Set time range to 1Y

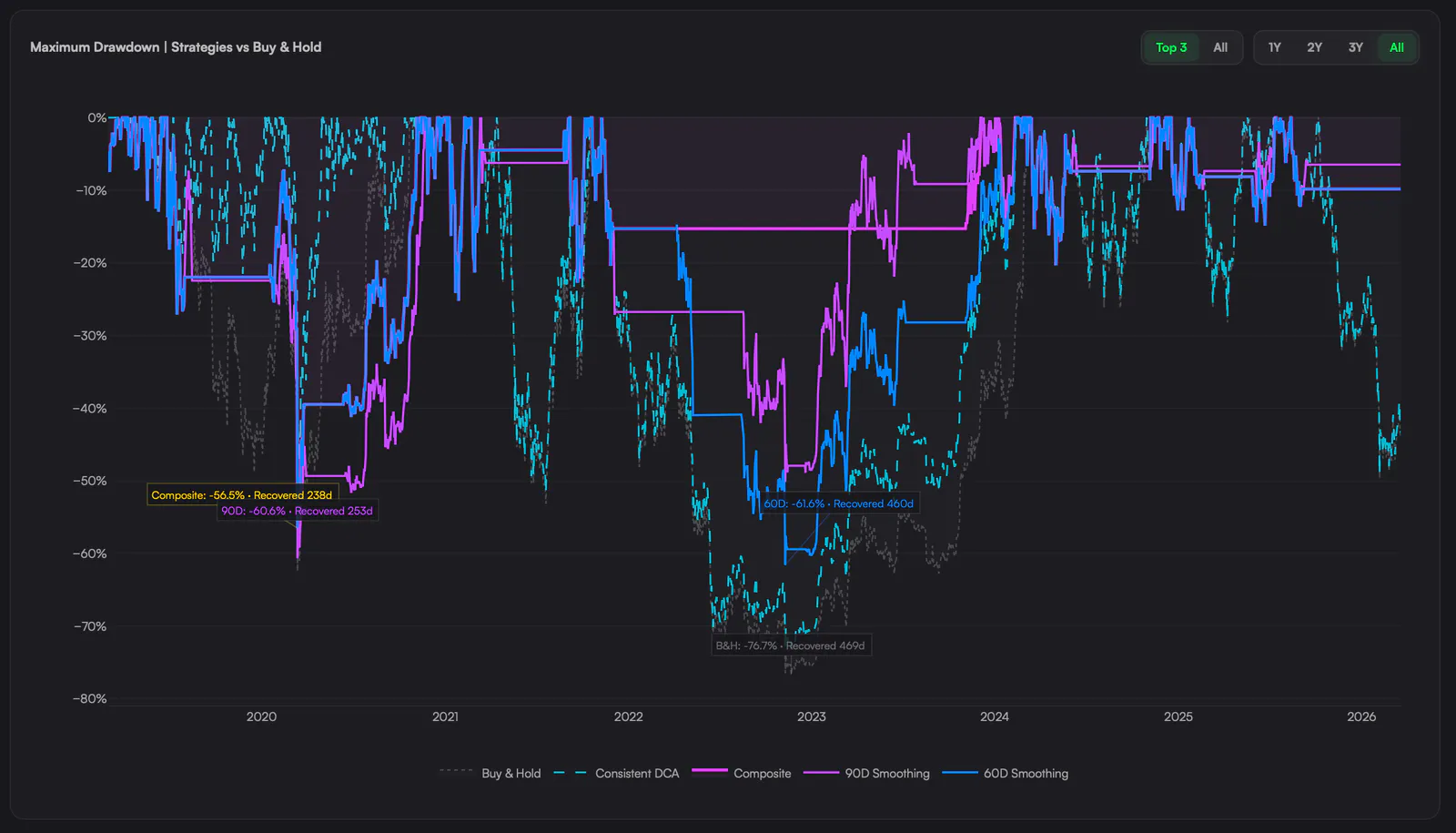point(1274,47)
